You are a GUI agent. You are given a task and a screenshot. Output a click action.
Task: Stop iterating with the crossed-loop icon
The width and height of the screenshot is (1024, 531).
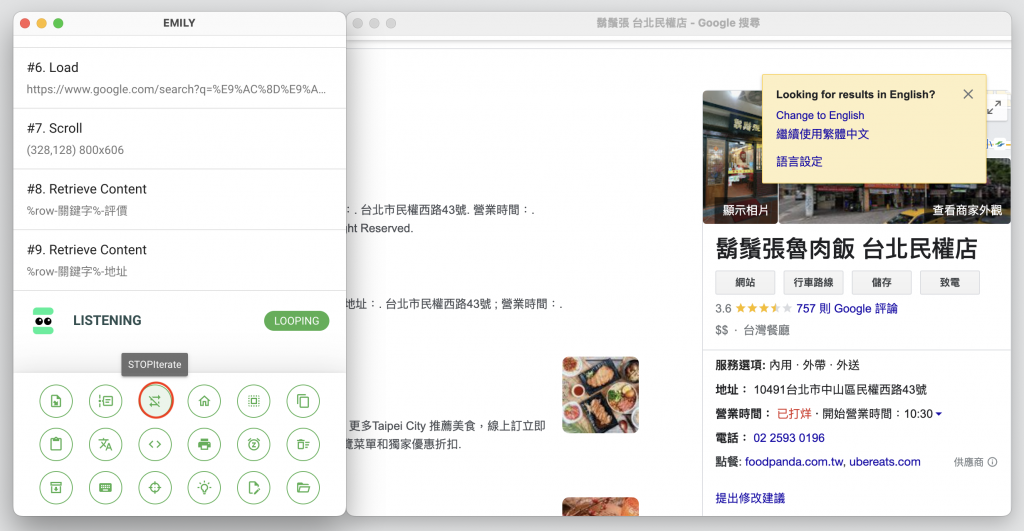(155, 401)
